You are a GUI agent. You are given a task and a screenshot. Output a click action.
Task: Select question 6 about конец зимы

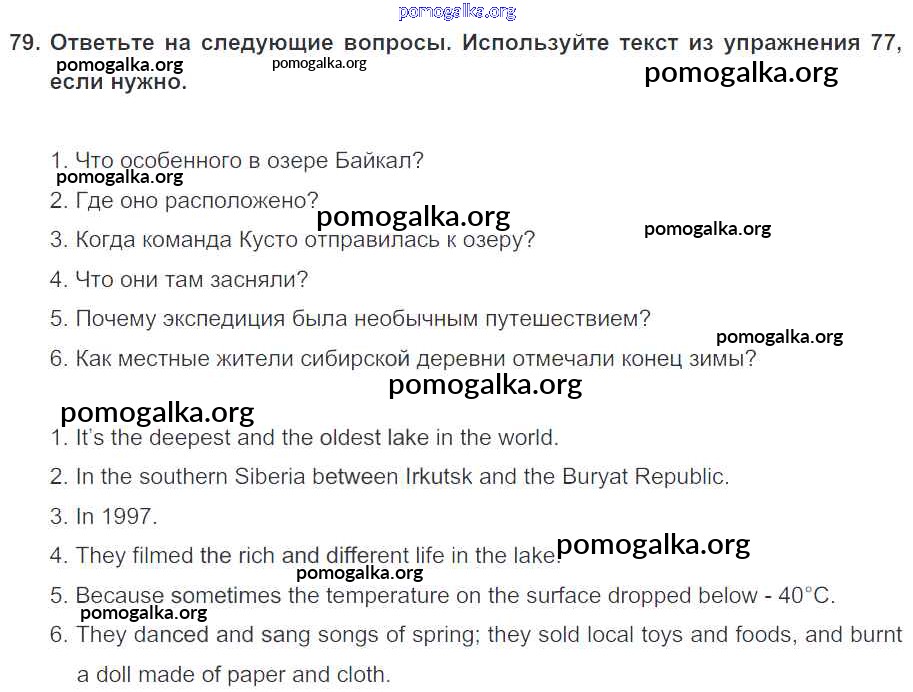click(x=402, y=358)
